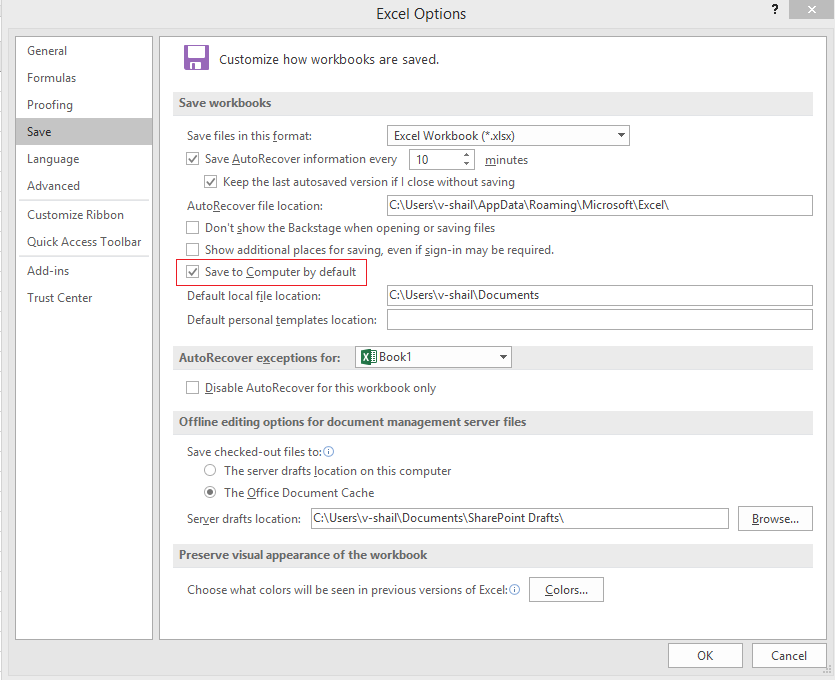
Task: Click the info icon beside Save checked-out files to
Action: 329,452
